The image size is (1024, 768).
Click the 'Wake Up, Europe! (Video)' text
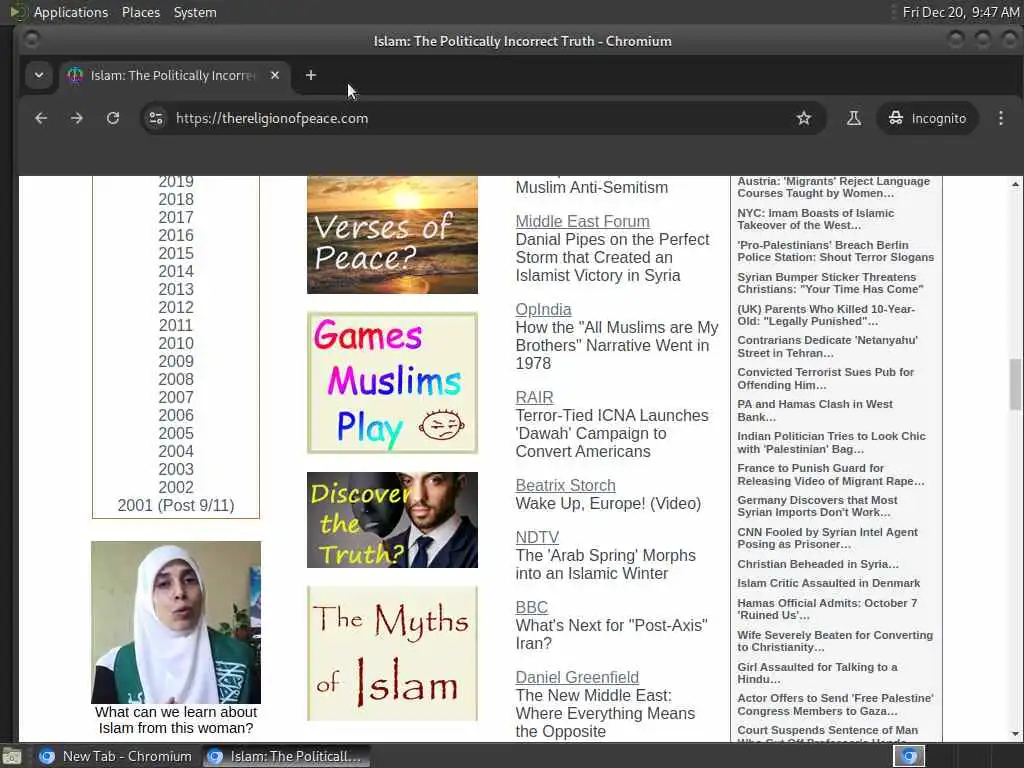click(608, 504)
